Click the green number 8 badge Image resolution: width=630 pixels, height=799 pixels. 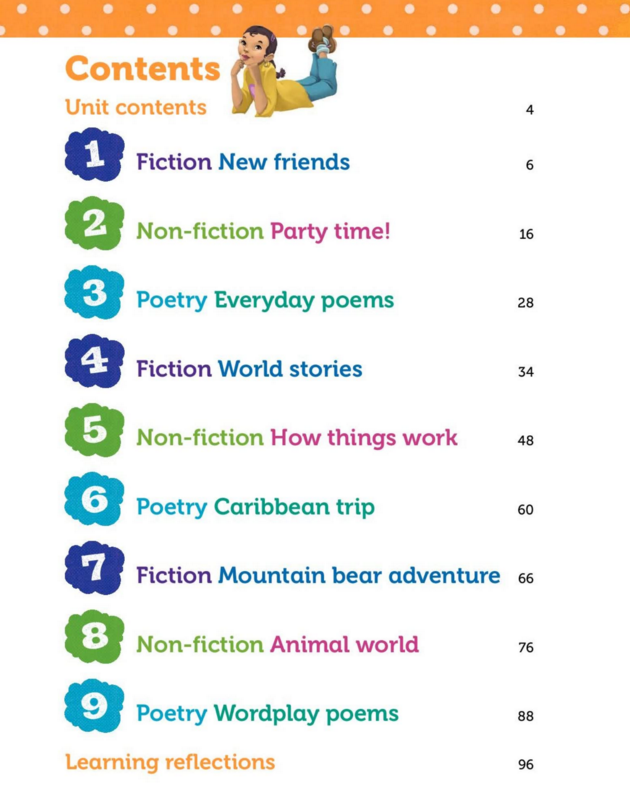coord(95,637)
